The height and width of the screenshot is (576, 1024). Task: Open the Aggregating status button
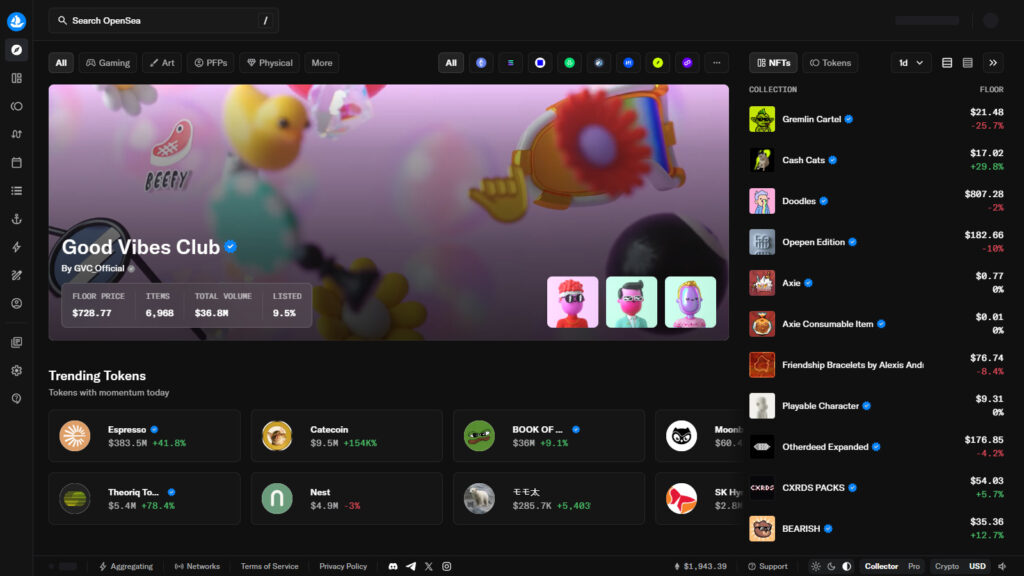[x=126, y=566]
